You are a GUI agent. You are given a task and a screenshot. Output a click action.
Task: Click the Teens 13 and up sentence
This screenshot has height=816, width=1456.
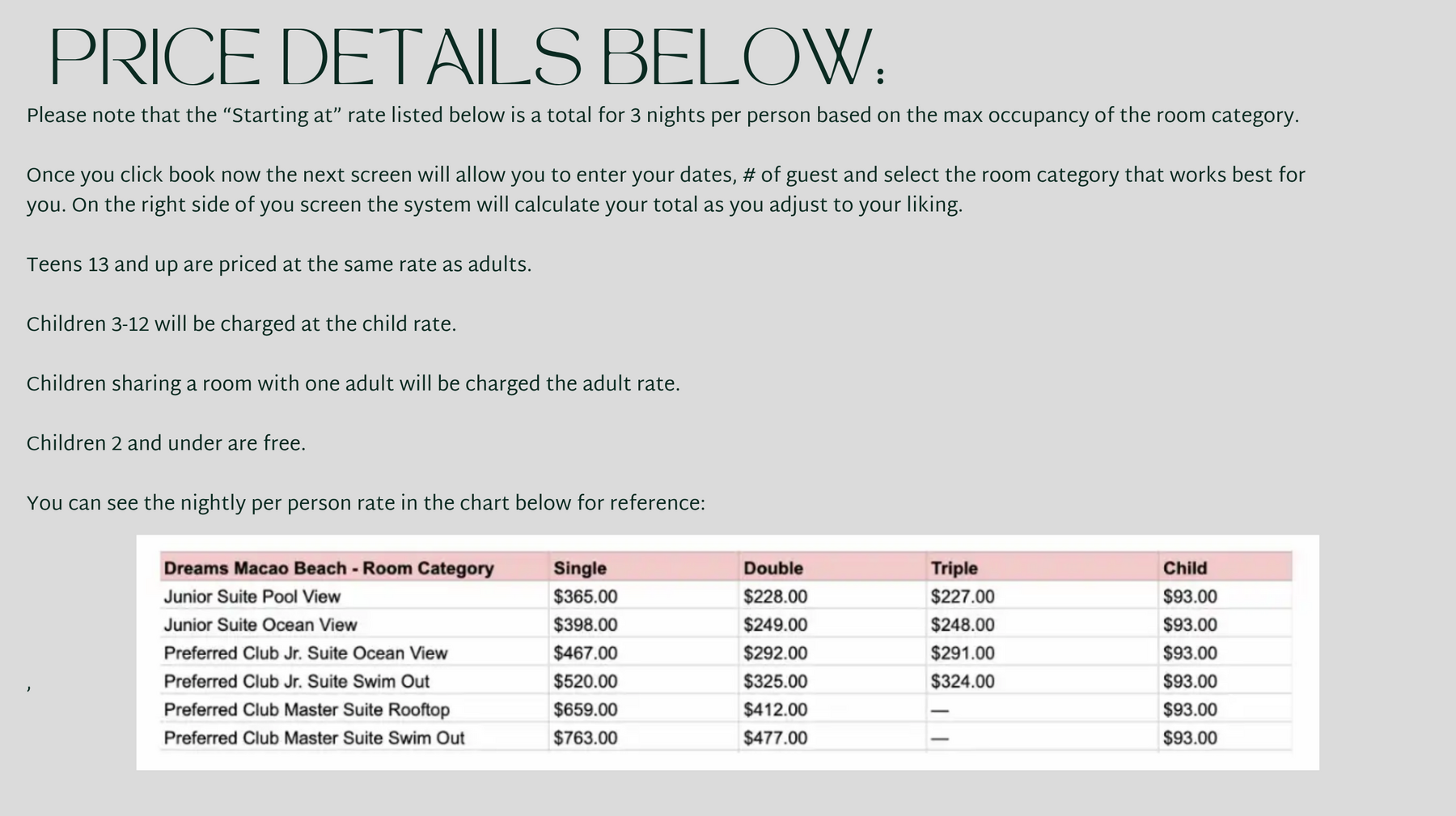[278, 265]
